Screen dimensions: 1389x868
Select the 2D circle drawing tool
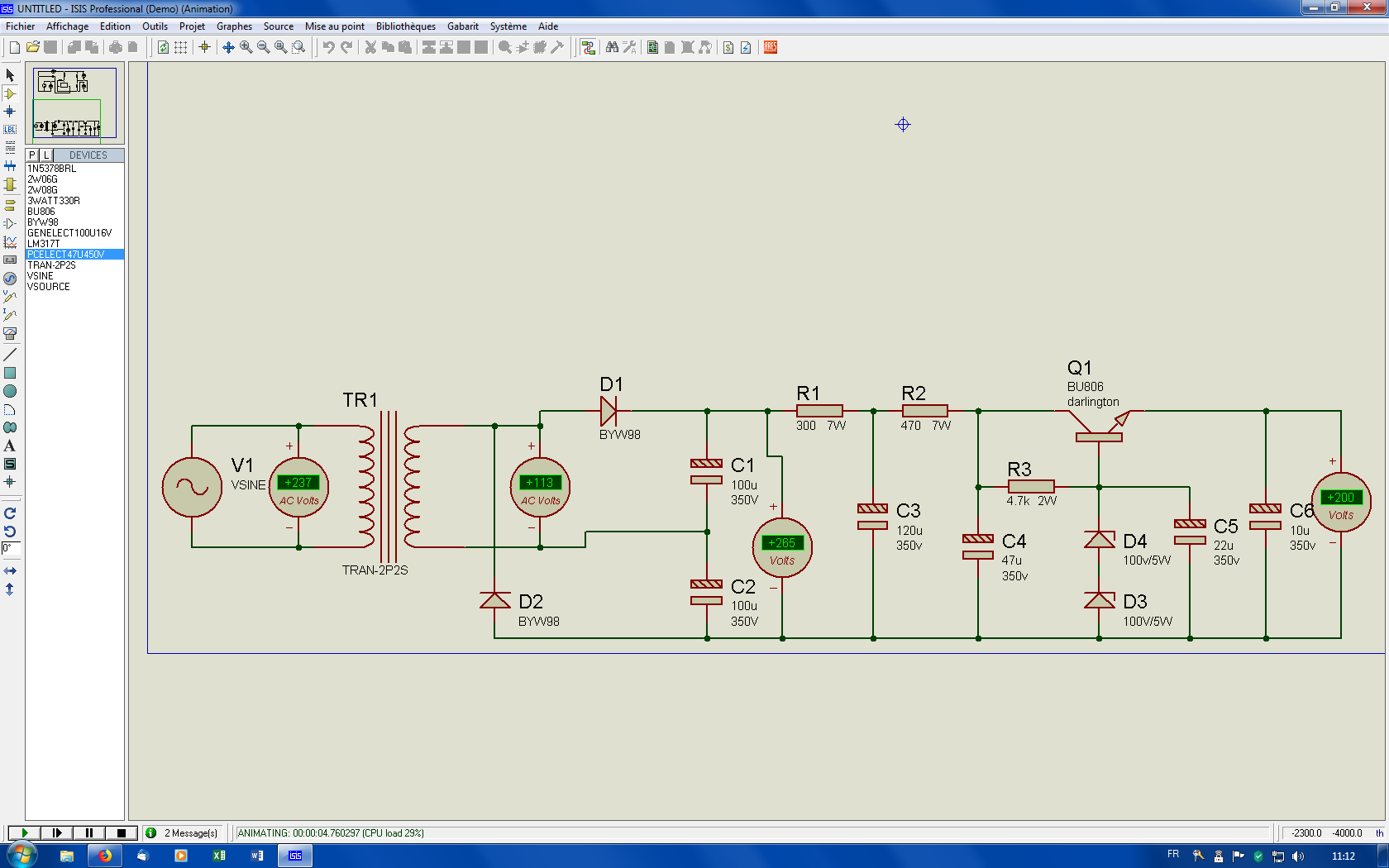[x=10, y=391]
